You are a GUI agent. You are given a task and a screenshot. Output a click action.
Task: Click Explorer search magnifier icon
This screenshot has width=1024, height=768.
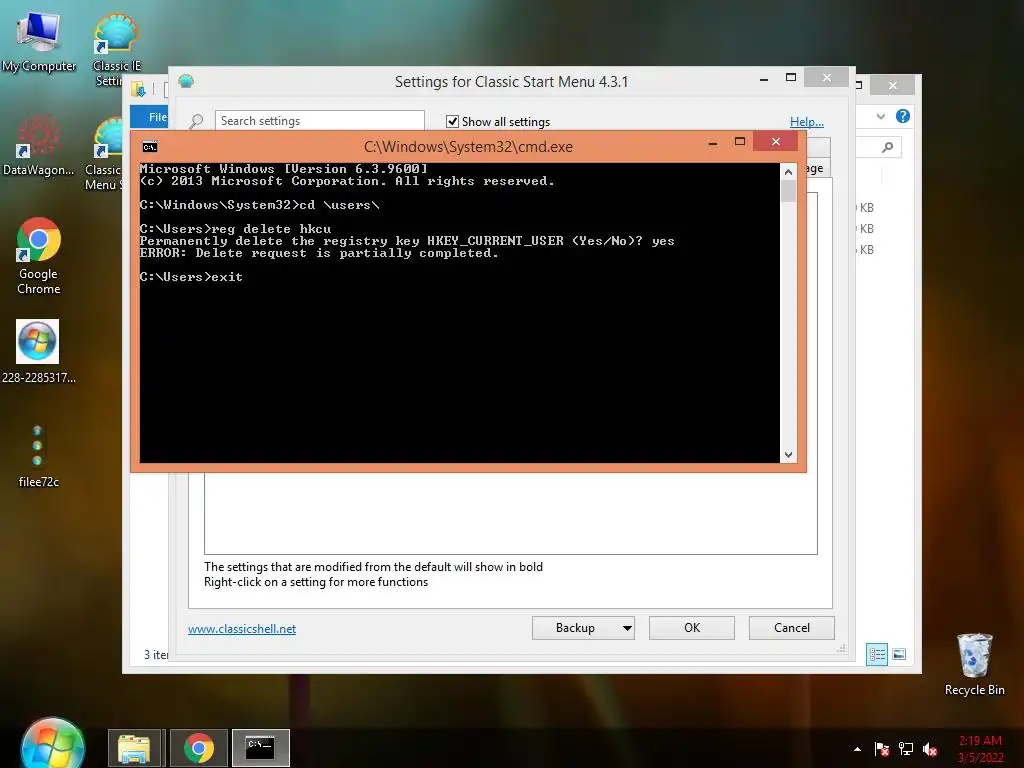(x=887, y=148)
